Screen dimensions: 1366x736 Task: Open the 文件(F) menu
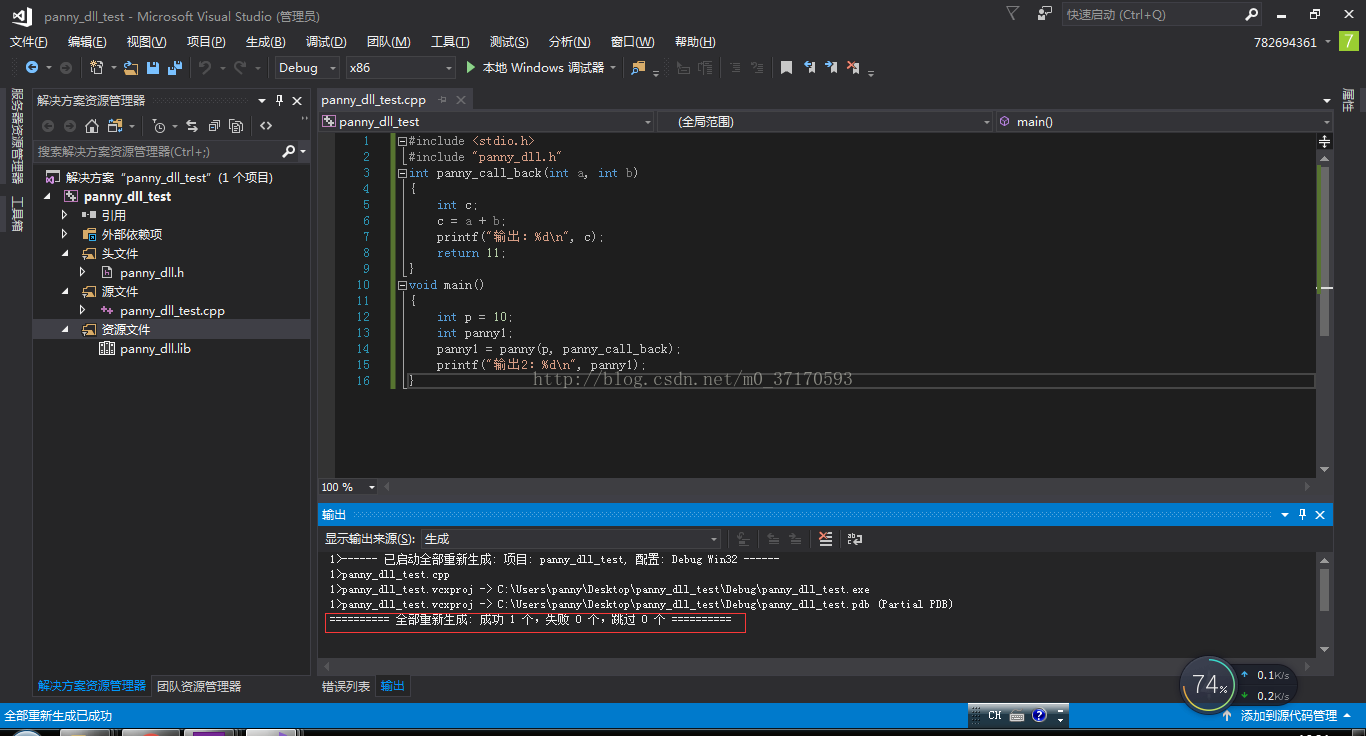coord(28,42)
